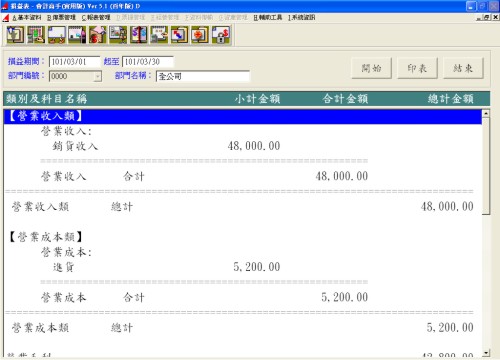
Task: Select the highlighted 營業收入類 row
Action: click(x=243, y=116)
